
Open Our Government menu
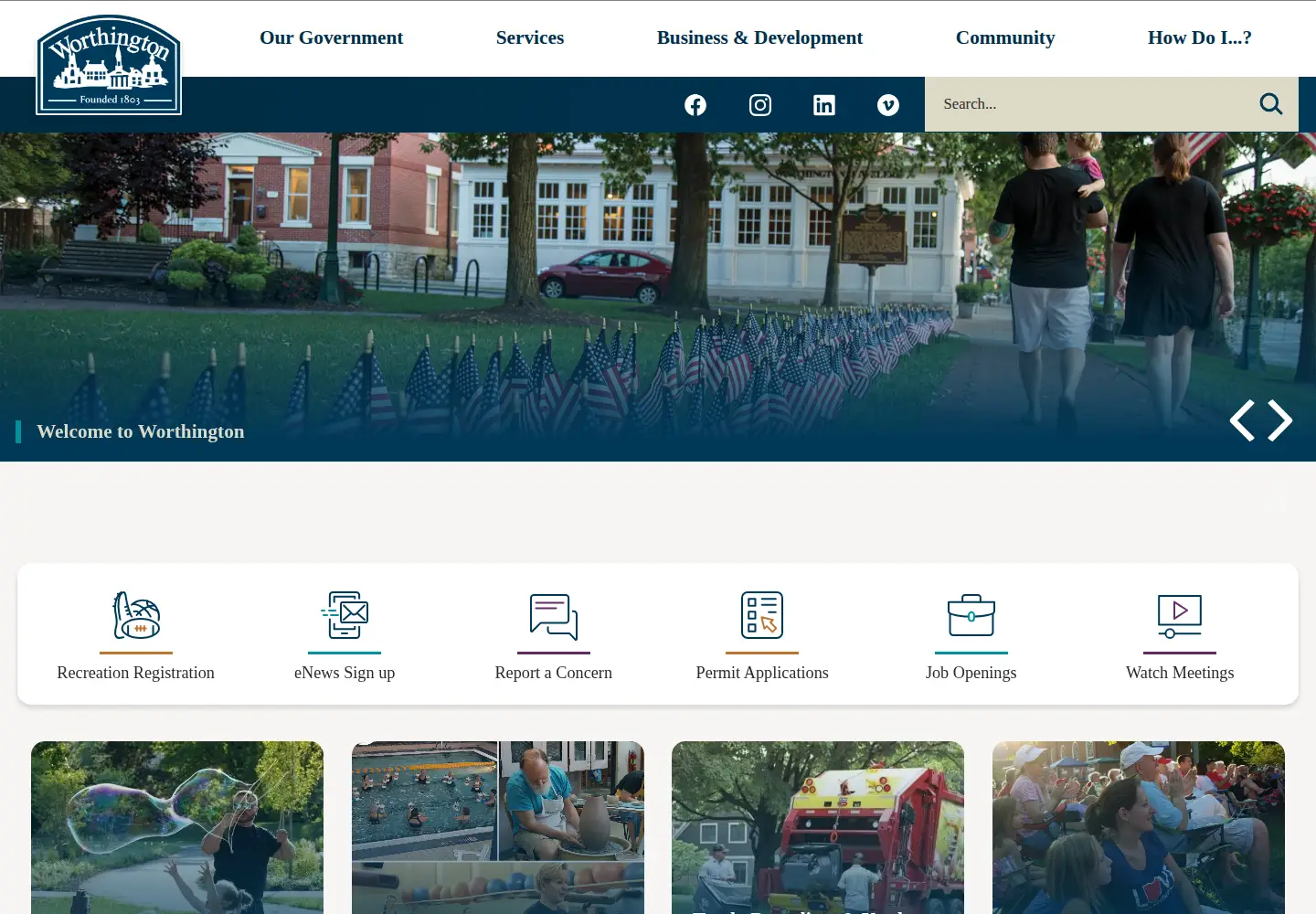pos(331,37)
